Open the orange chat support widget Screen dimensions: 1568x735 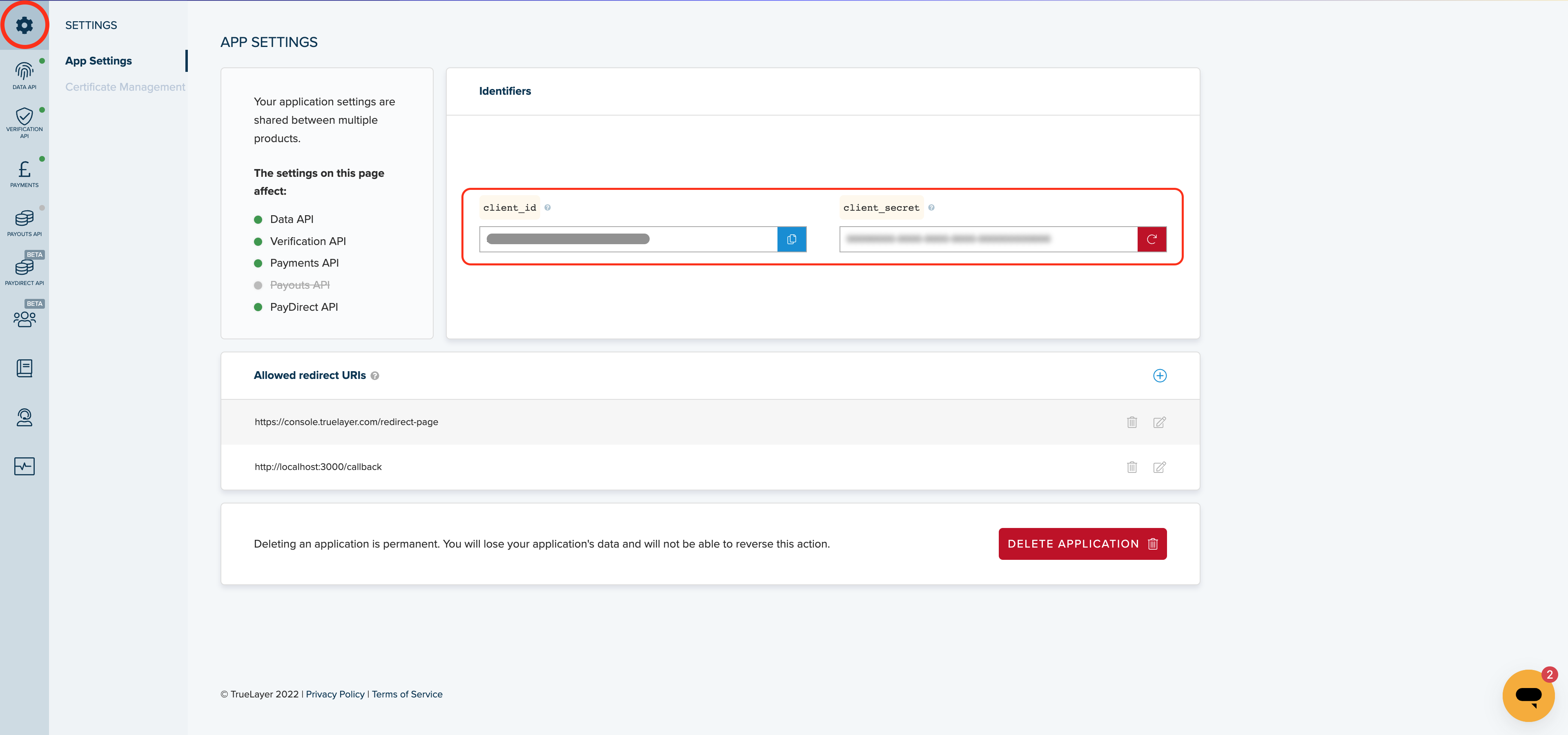(x=1528, y=695)
